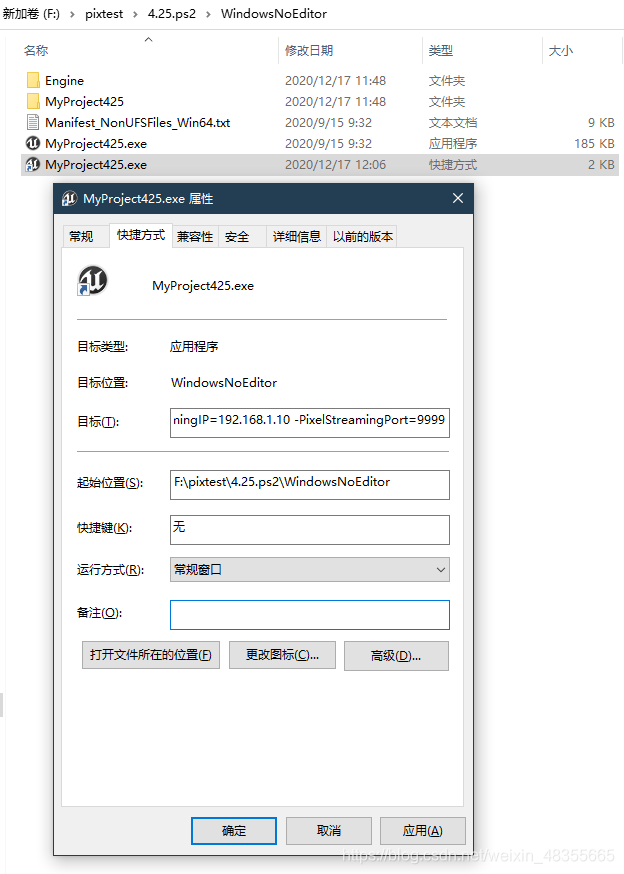Select Manifest_NonUFSFiles_Win64.txt file name

click(x=137, y=123)
